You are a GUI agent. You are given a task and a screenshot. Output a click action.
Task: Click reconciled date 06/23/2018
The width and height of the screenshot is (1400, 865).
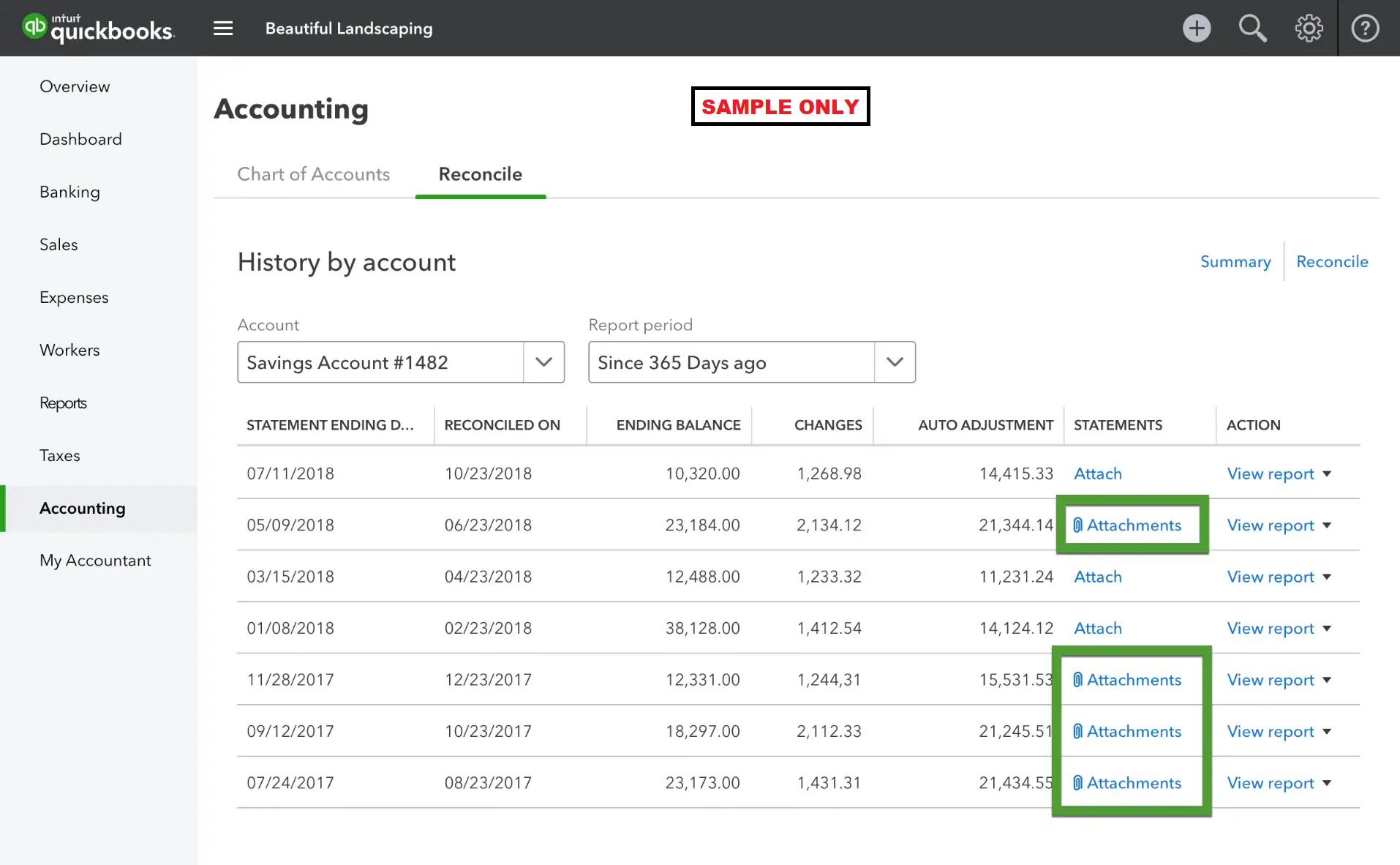(x=488, y=525)
